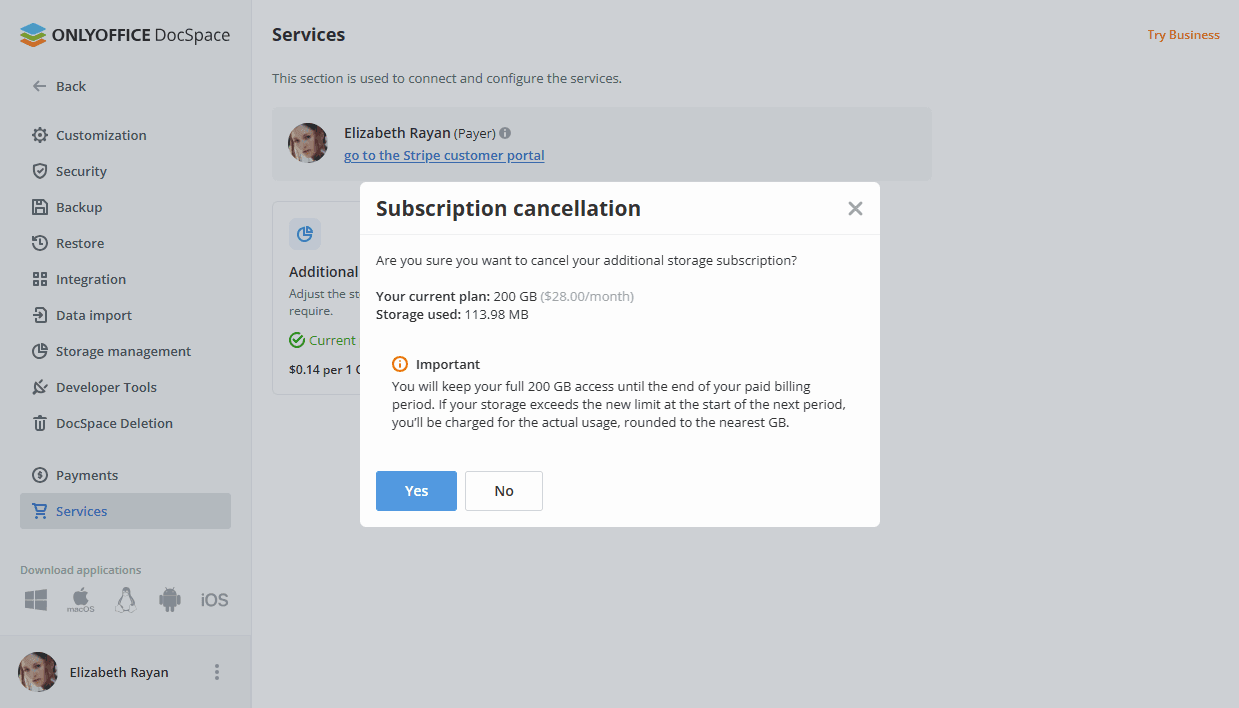Click the Backup sidebar icon
The width and height of the screenshot is (1239, 708).
[40, 207]
